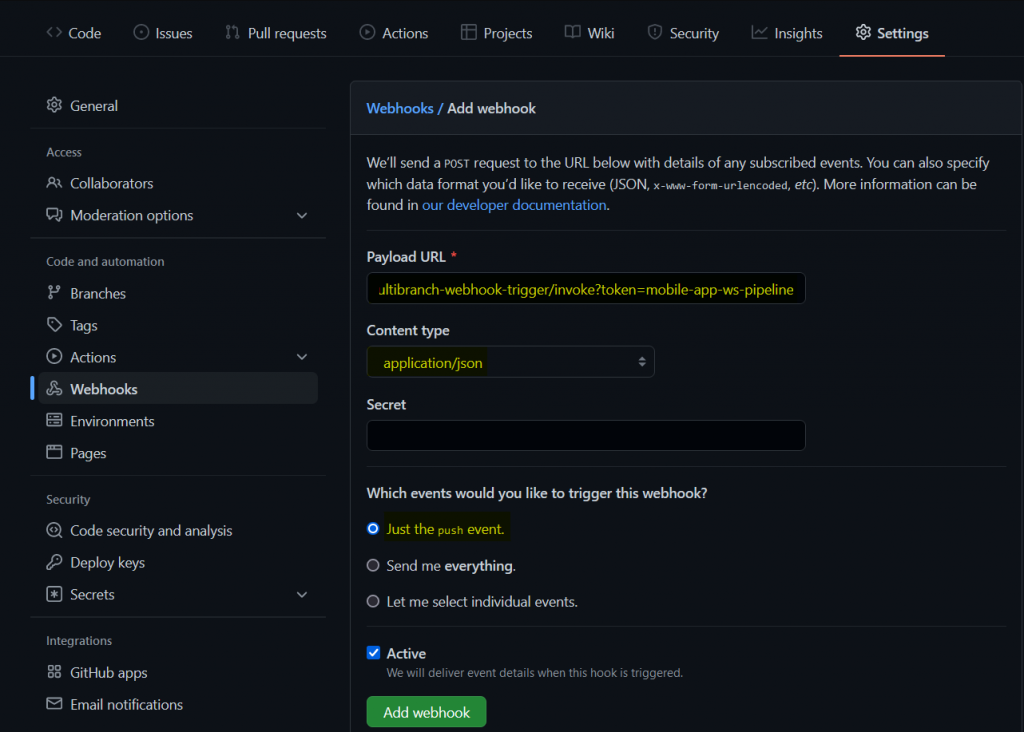The width and height of the screenshot is (1024, 732).
Task: Click the Payload URL input field
Action: click(x=586, y=289)
